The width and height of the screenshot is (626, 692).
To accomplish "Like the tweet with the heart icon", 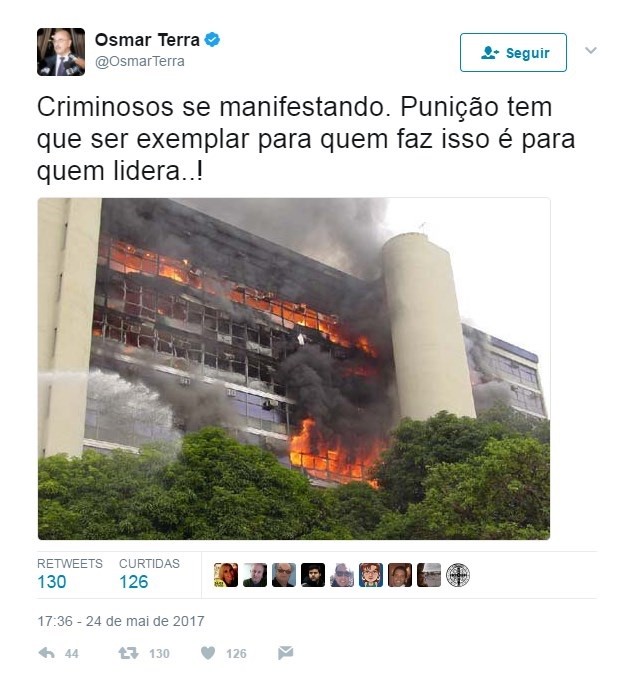I will (208, 653).
